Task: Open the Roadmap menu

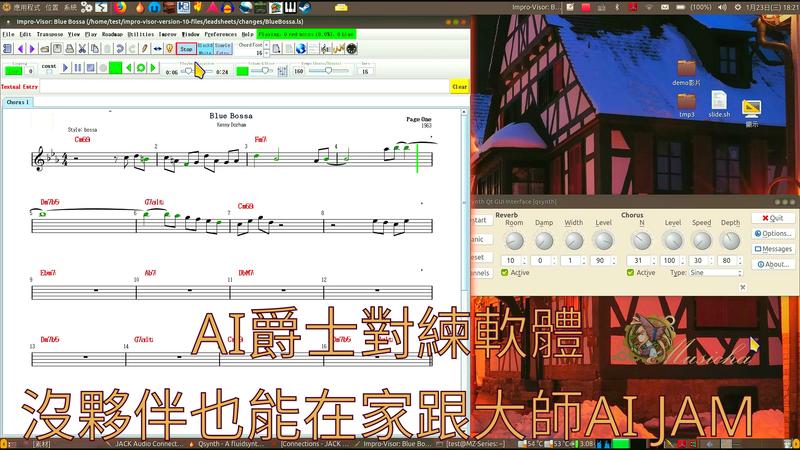Action: point(112,34)
